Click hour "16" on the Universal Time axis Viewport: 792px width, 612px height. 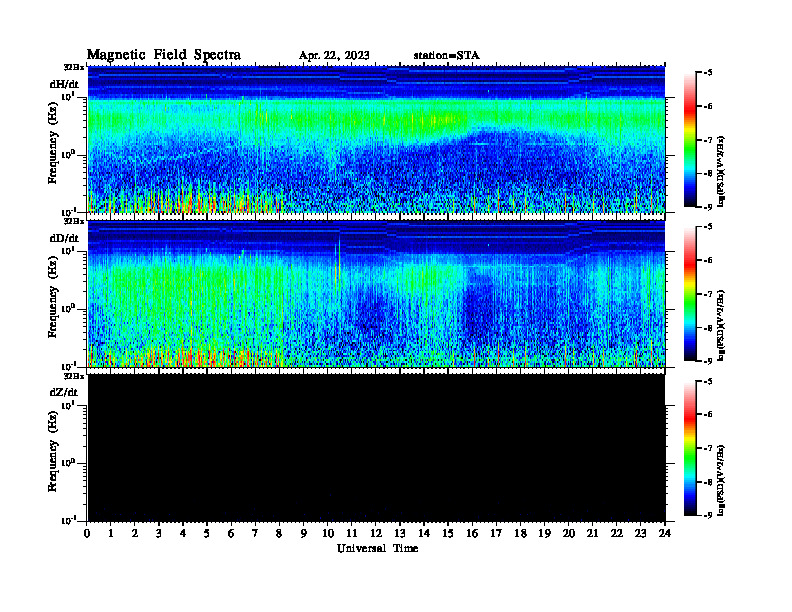click(x=472, y=533)
